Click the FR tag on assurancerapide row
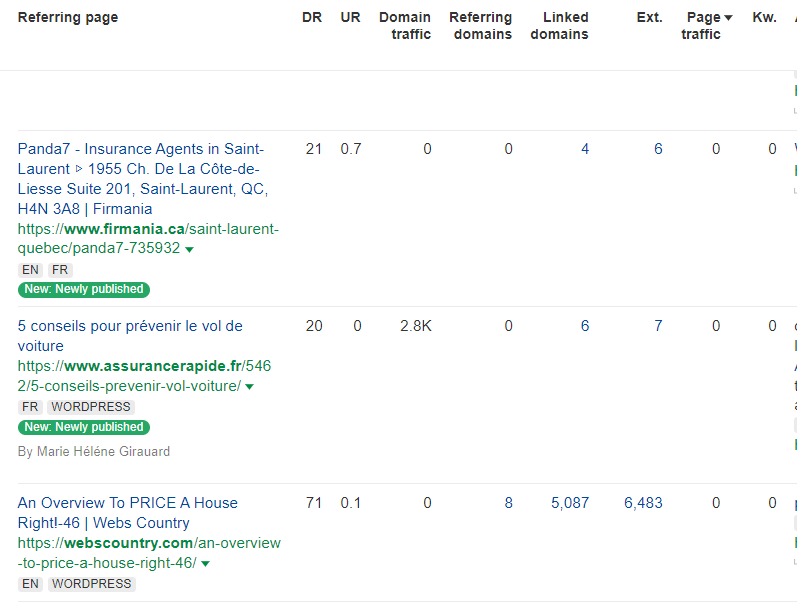The height and width of the screenshot is (609, 797). [30, 407]
